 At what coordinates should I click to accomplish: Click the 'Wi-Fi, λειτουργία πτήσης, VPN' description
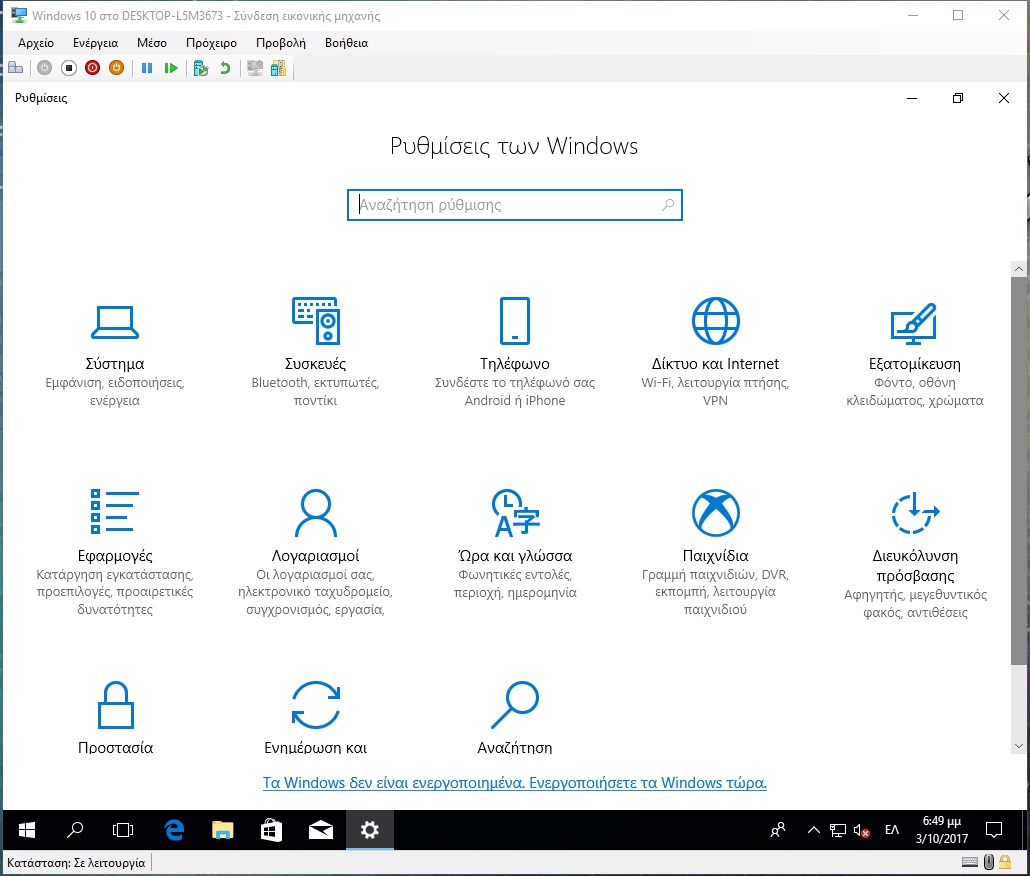tap(715, 391)
